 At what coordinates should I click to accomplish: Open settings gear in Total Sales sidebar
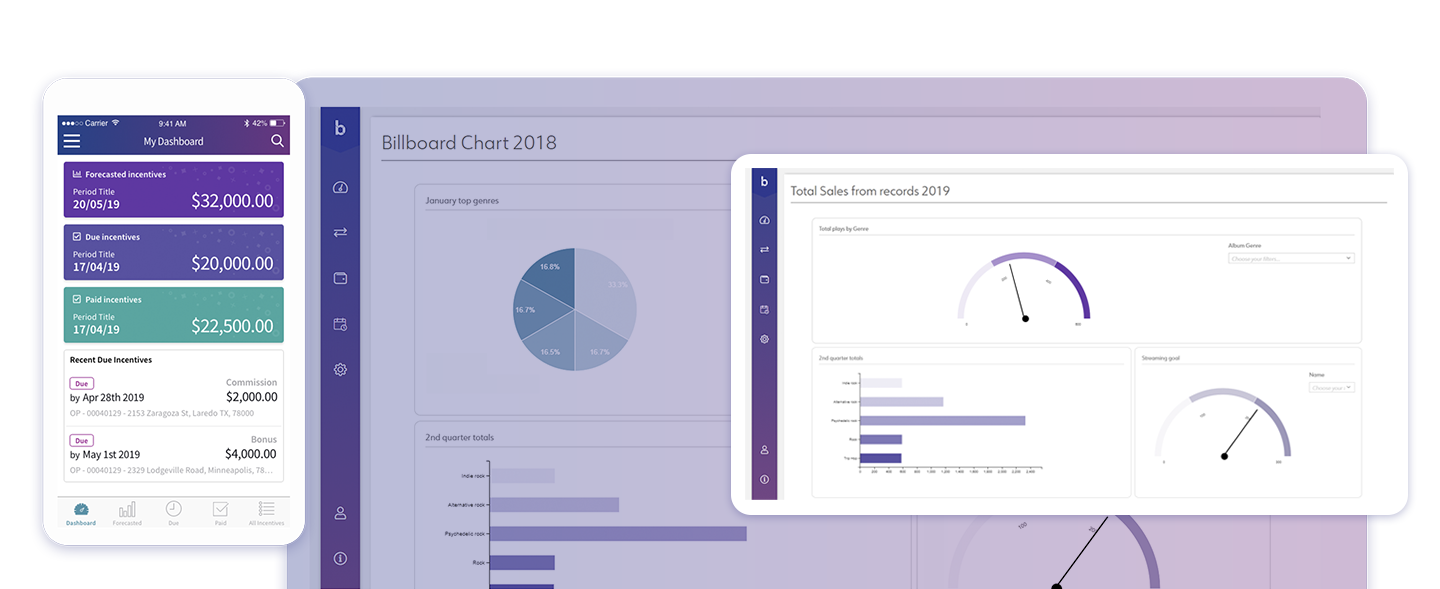[764, 339]
